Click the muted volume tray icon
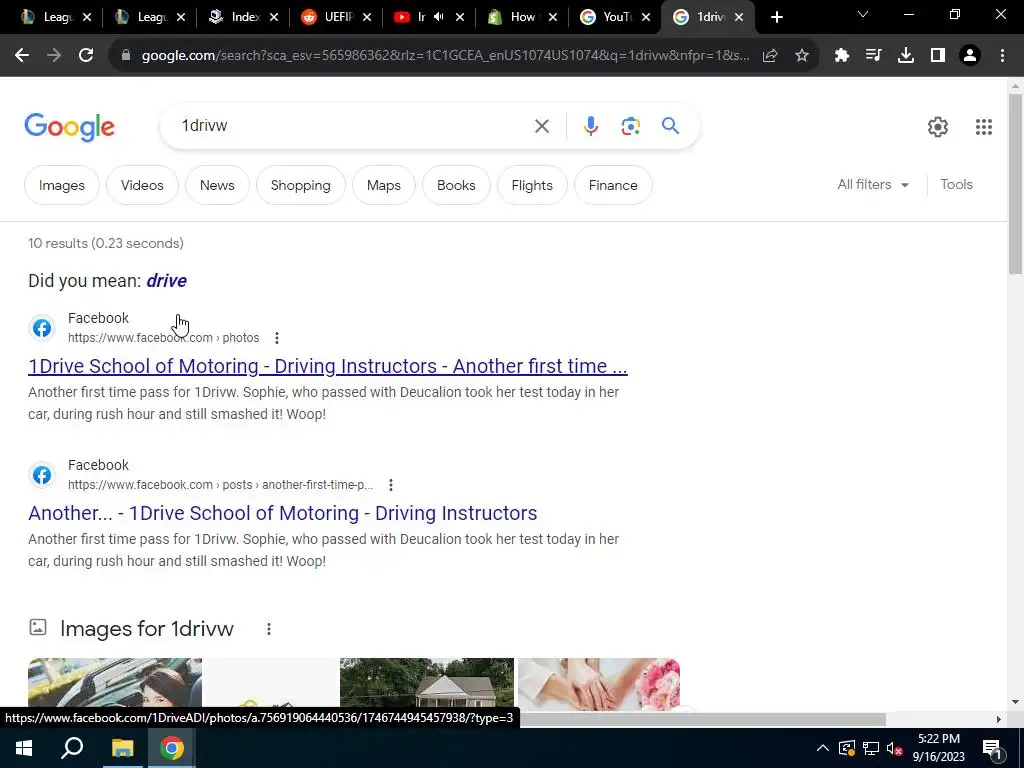 pyautogui.click(x=894, y=748)
